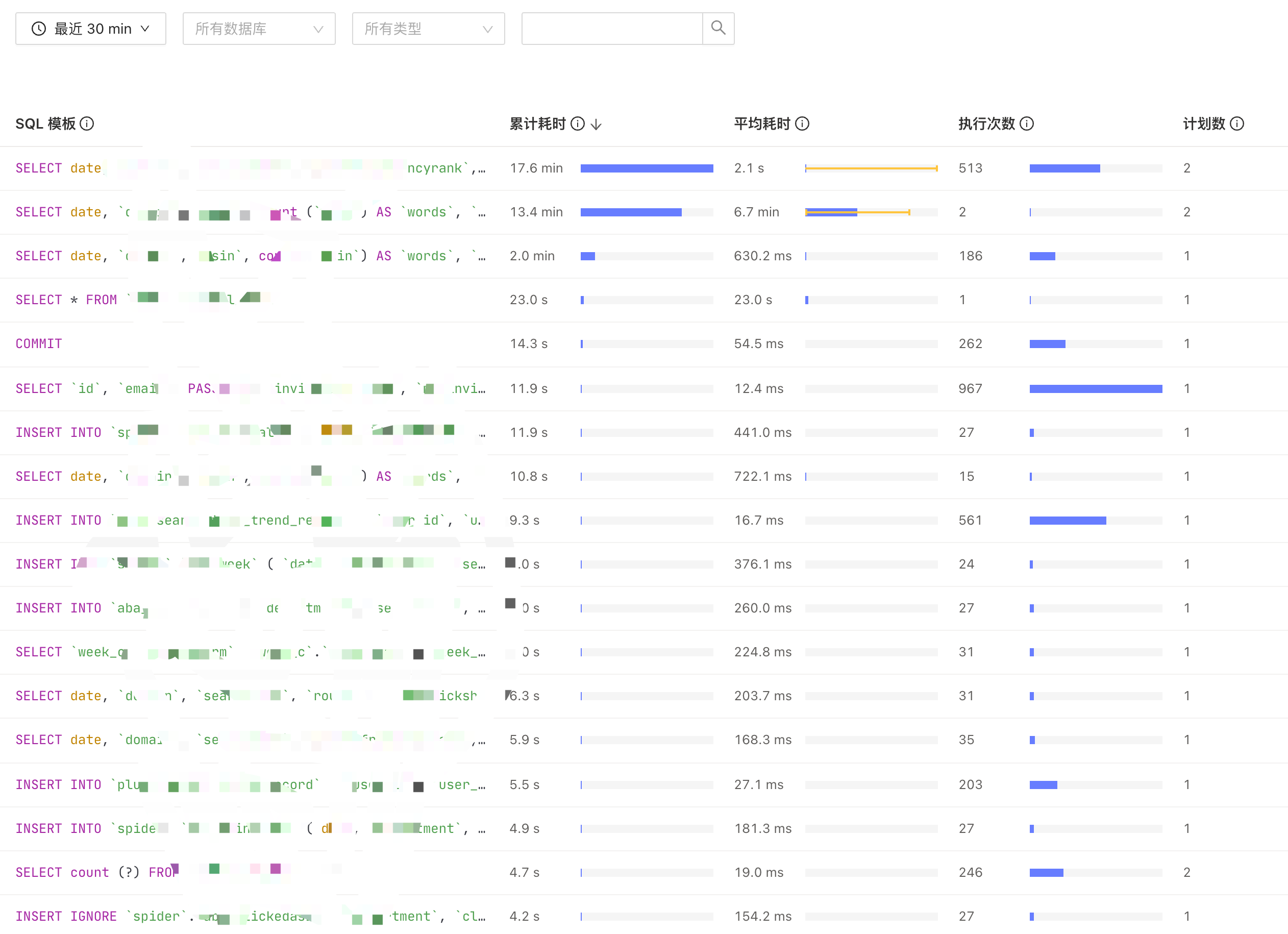Sort by the 执行次数 column header
Viewport: 1288px width, 934px height.
click(986, 124)
